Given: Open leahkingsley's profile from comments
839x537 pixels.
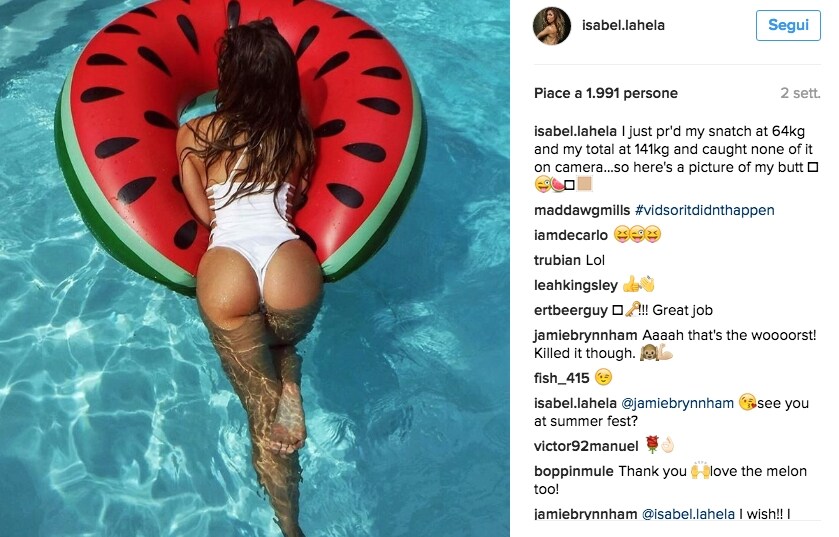Looking at the screenshot, I should (576, 285).
